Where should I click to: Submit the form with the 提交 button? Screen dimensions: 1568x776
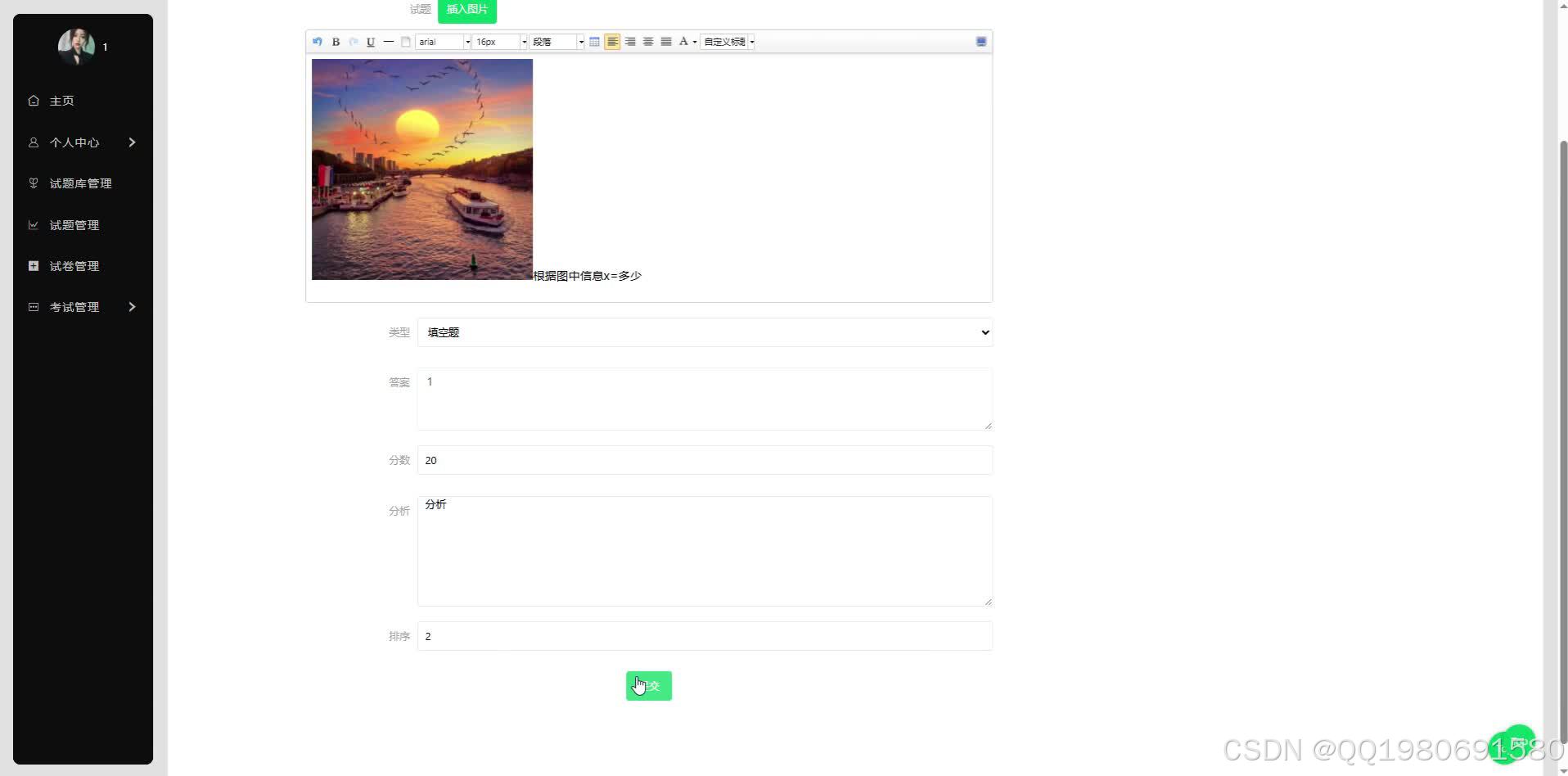(648, 686)
